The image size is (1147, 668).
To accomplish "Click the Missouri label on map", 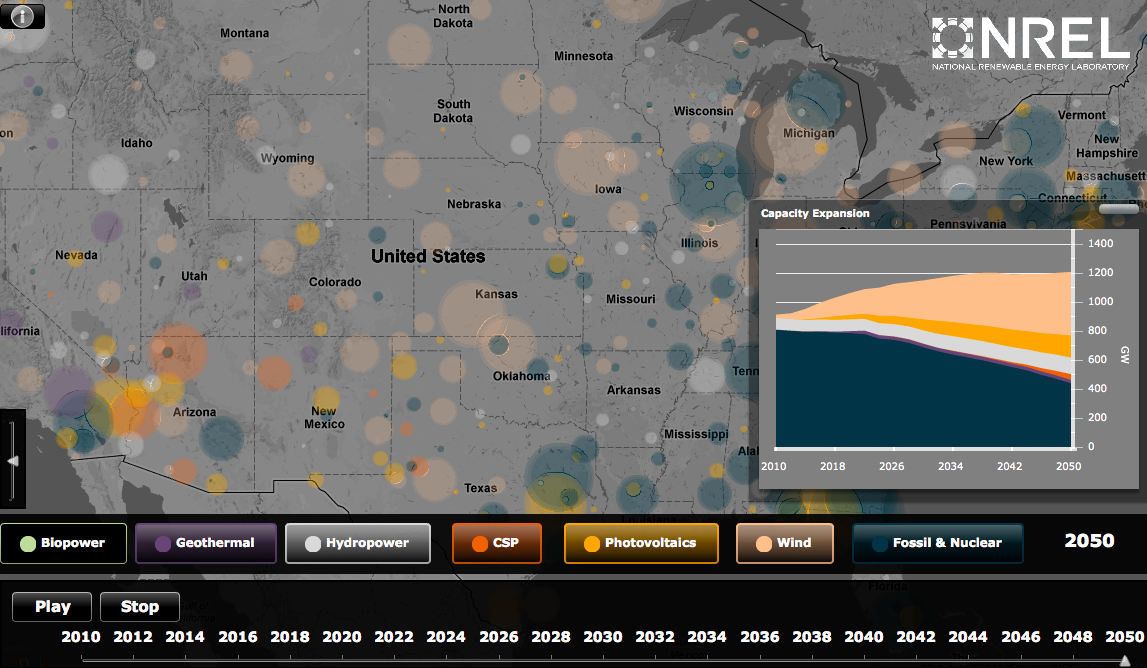I will (631, 299).
